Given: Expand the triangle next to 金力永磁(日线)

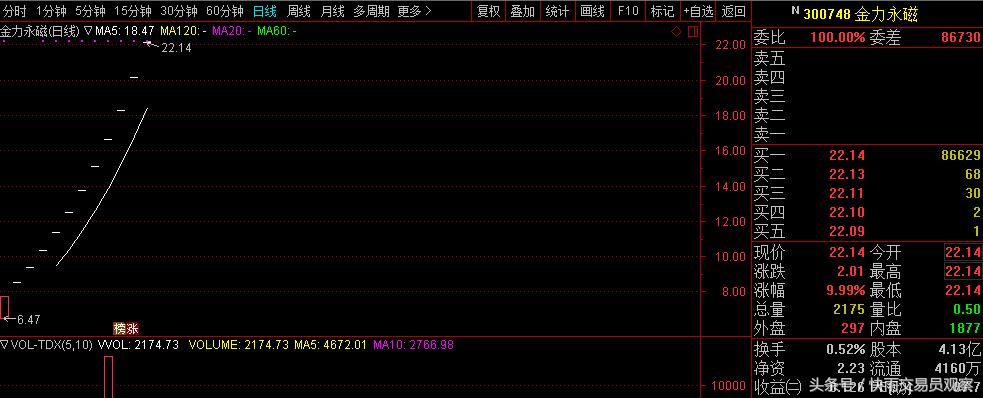Looking at the screenshot, I should (x=88, y=30).
